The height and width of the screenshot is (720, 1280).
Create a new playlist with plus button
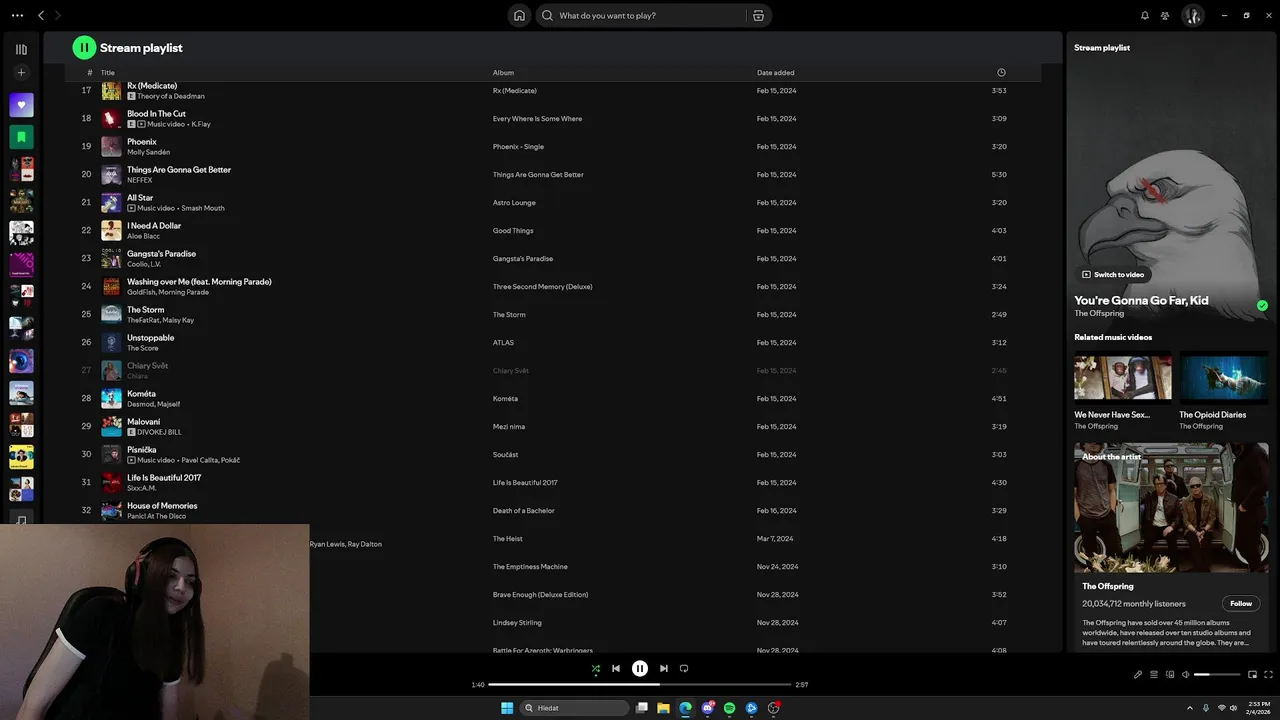pyautogui.click(x=21, y=73)
